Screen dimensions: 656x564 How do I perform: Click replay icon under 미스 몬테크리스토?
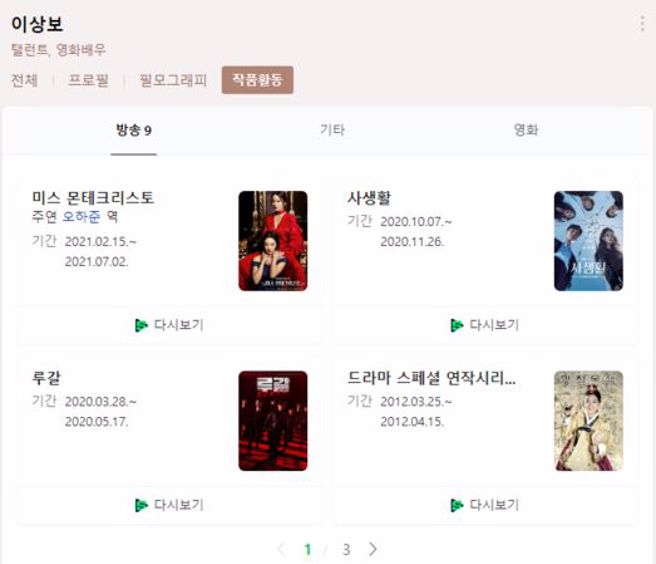click(141, 325)
